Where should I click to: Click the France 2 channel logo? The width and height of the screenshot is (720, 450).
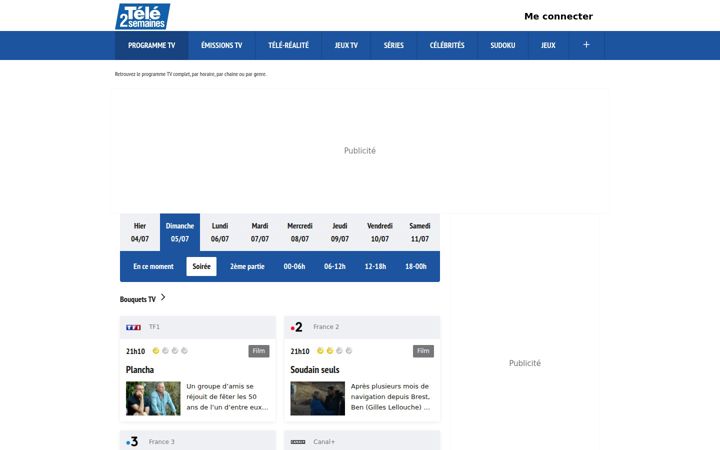(297, 327)
